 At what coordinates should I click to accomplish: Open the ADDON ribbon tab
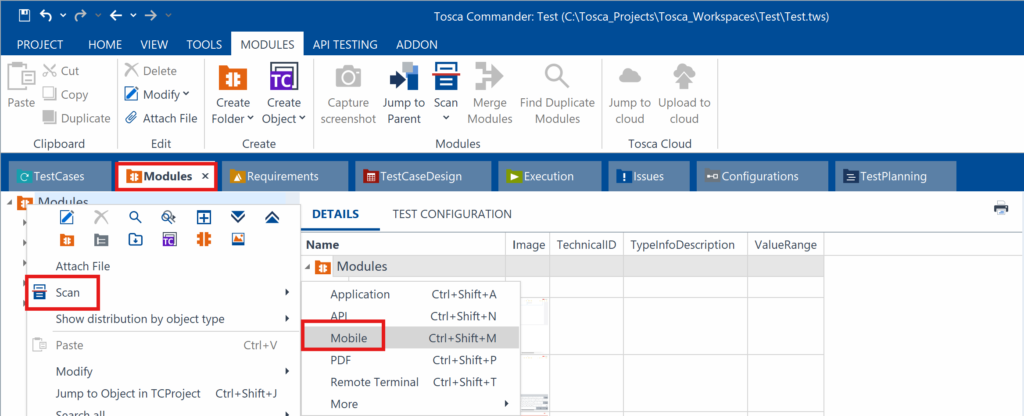417,45
